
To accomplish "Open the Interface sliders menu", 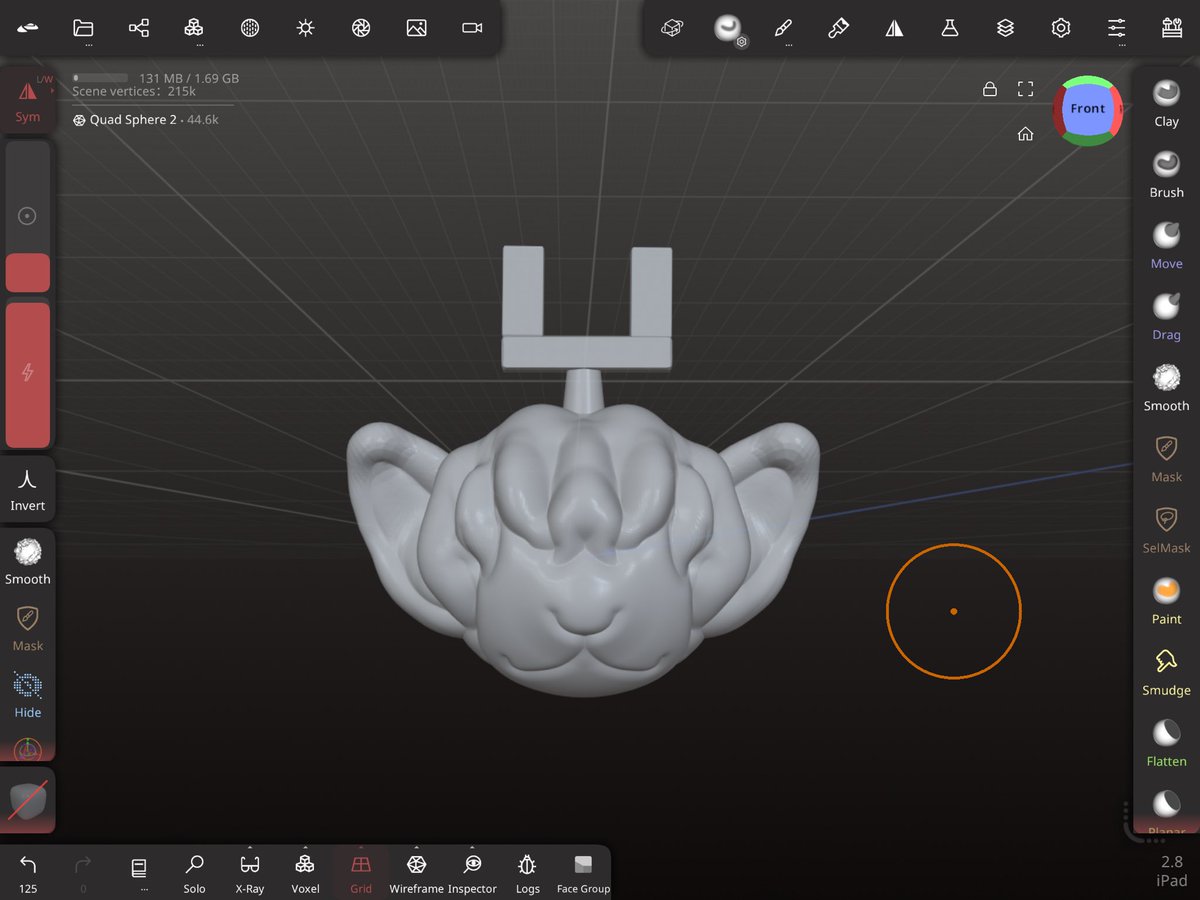I will [1117, 28].
